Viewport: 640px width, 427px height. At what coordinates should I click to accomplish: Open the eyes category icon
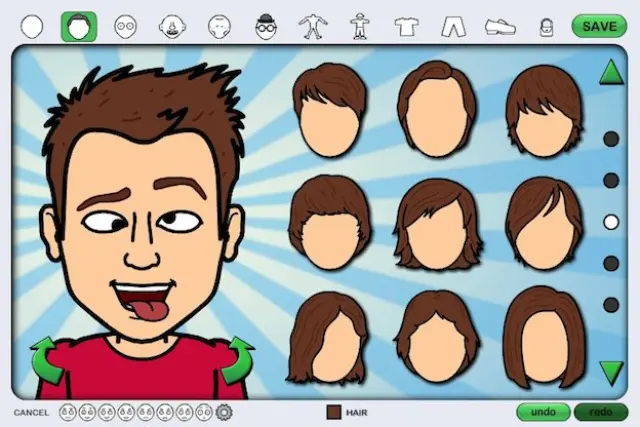click(x=125, y=27)
